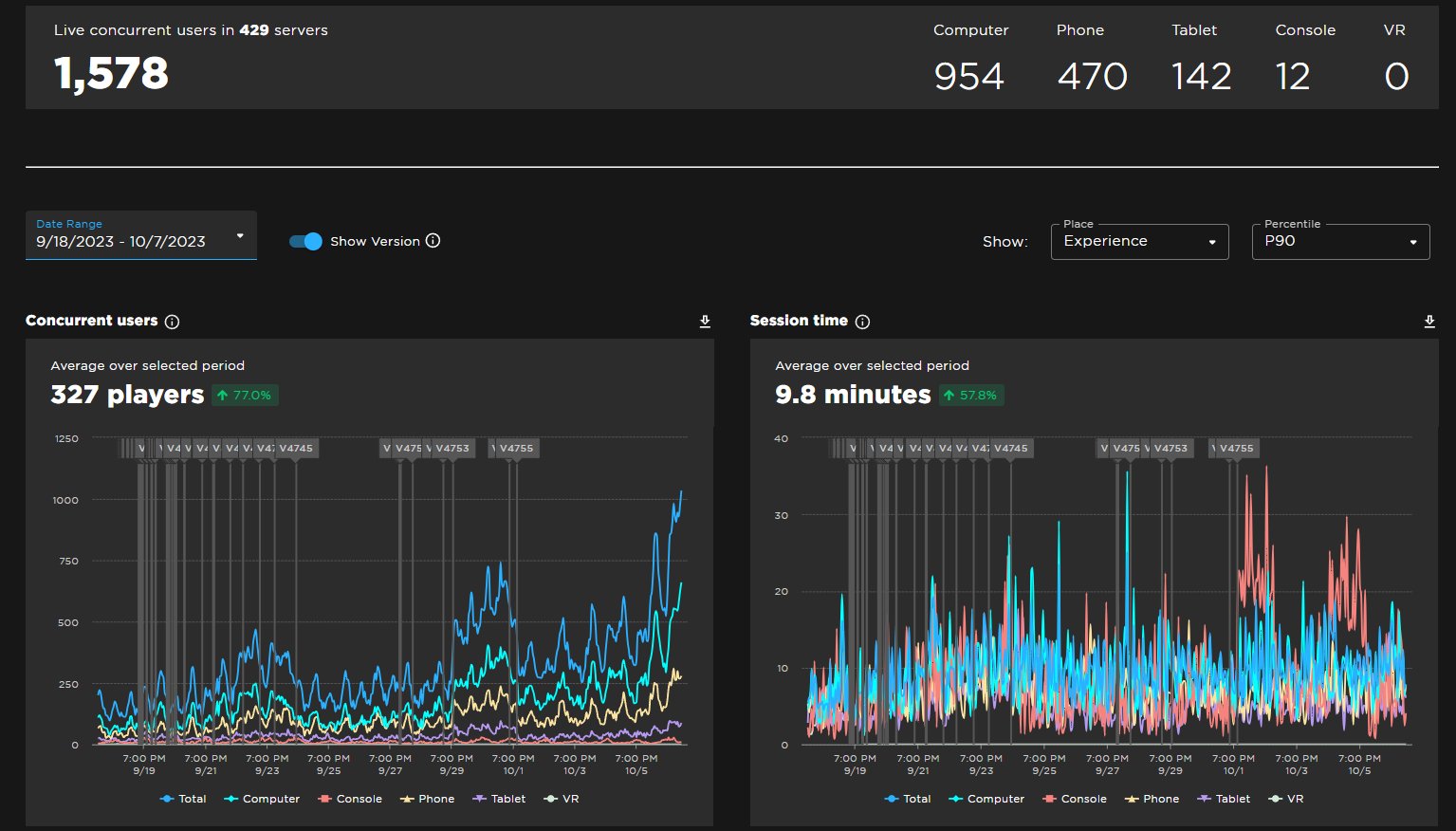Toggle the Show Version switch
Screen dimensions: 1456x831
[x=305, y=241]
